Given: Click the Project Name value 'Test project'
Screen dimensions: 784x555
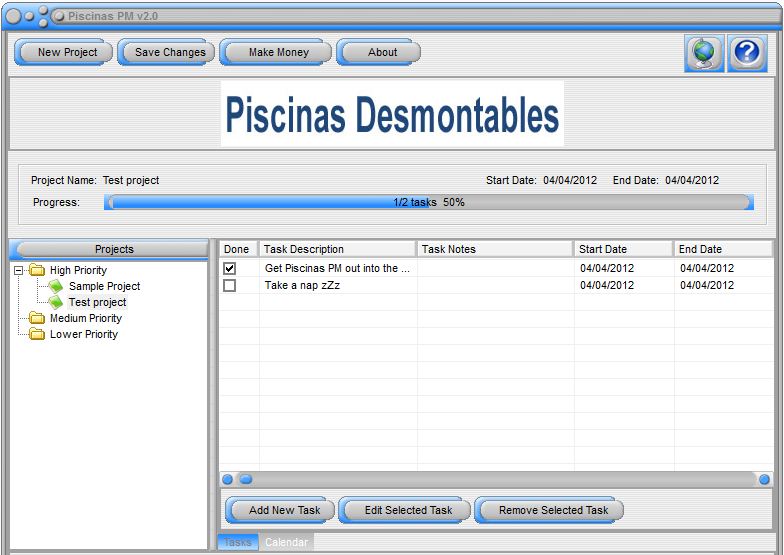Looking at the screenshot, I should pyautogui.click(x=131, y=180).
